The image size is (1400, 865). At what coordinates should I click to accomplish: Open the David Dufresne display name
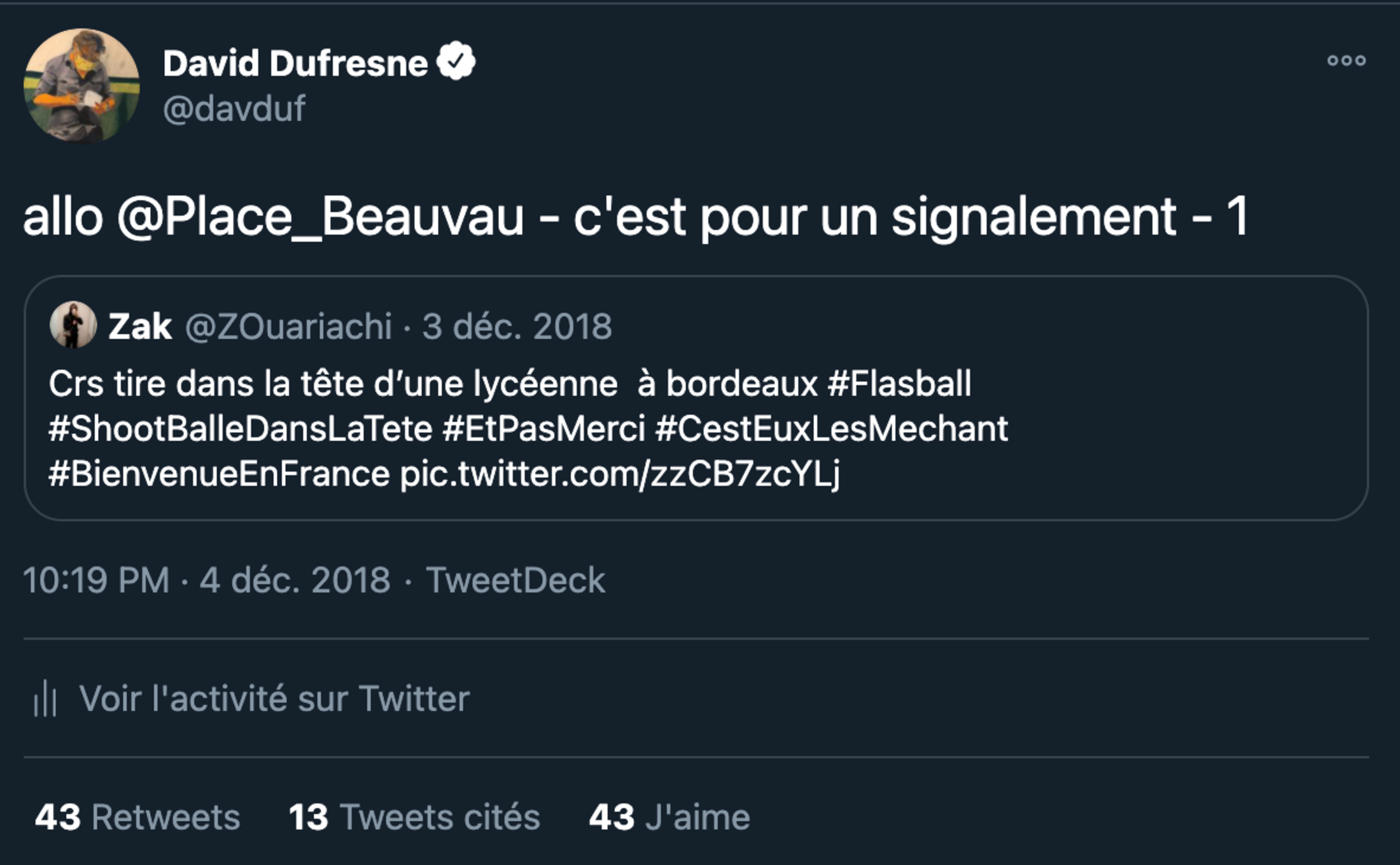pyautogui.click(x=295, y=63)
